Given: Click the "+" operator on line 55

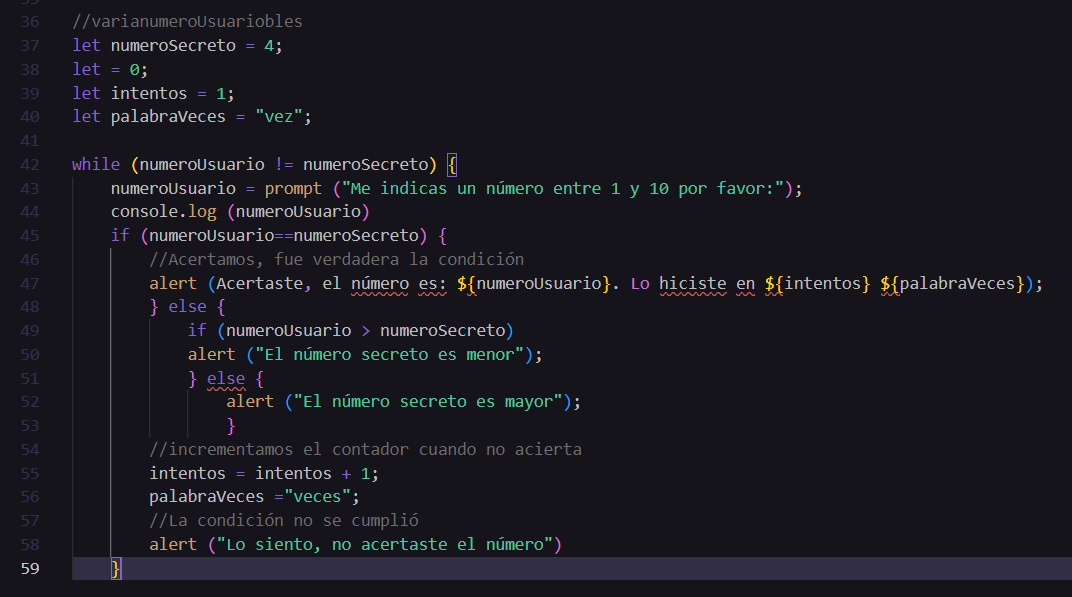Looking at the screenshot, I should tap(347, 474).
